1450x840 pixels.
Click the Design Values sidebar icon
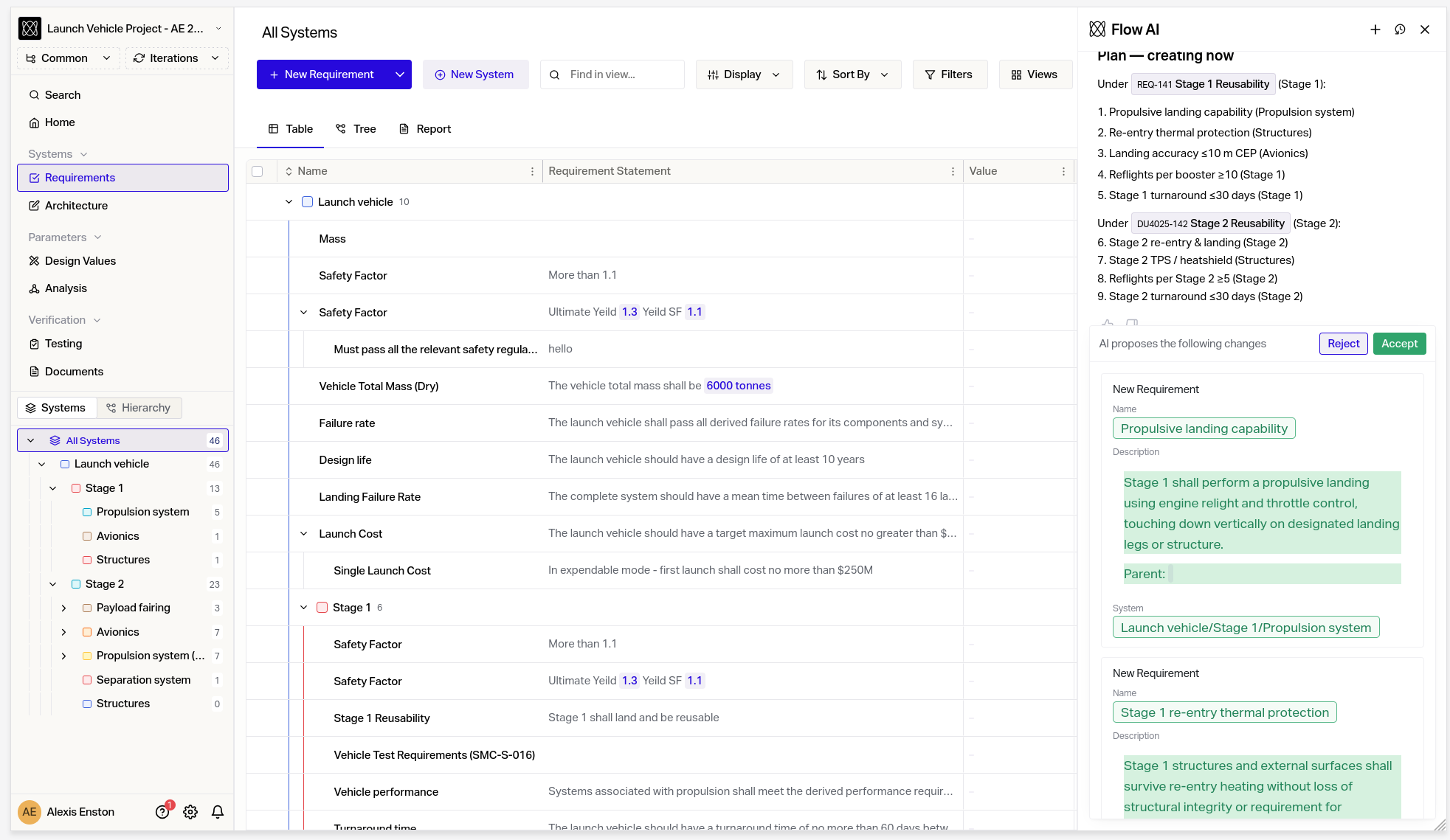pyautogui.click(x=34, y=261)
